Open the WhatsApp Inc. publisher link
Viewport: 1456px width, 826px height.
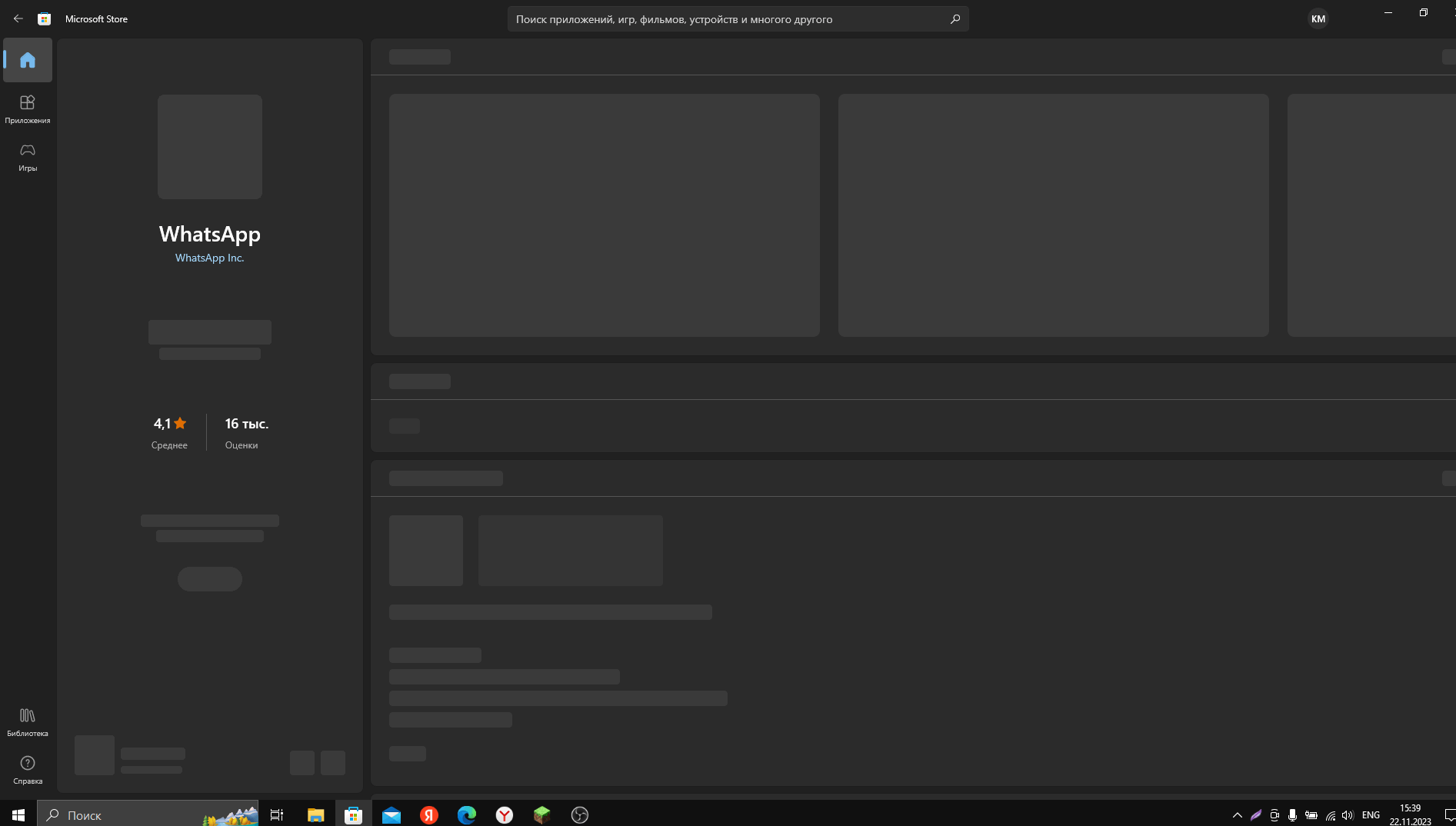tap(209, 258)
